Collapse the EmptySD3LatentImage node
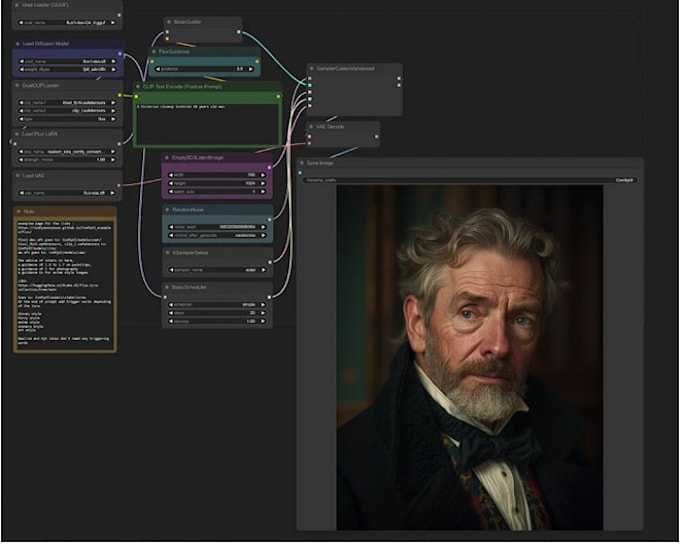The width and height of the screenshot is (680, 544). [167, 157]
